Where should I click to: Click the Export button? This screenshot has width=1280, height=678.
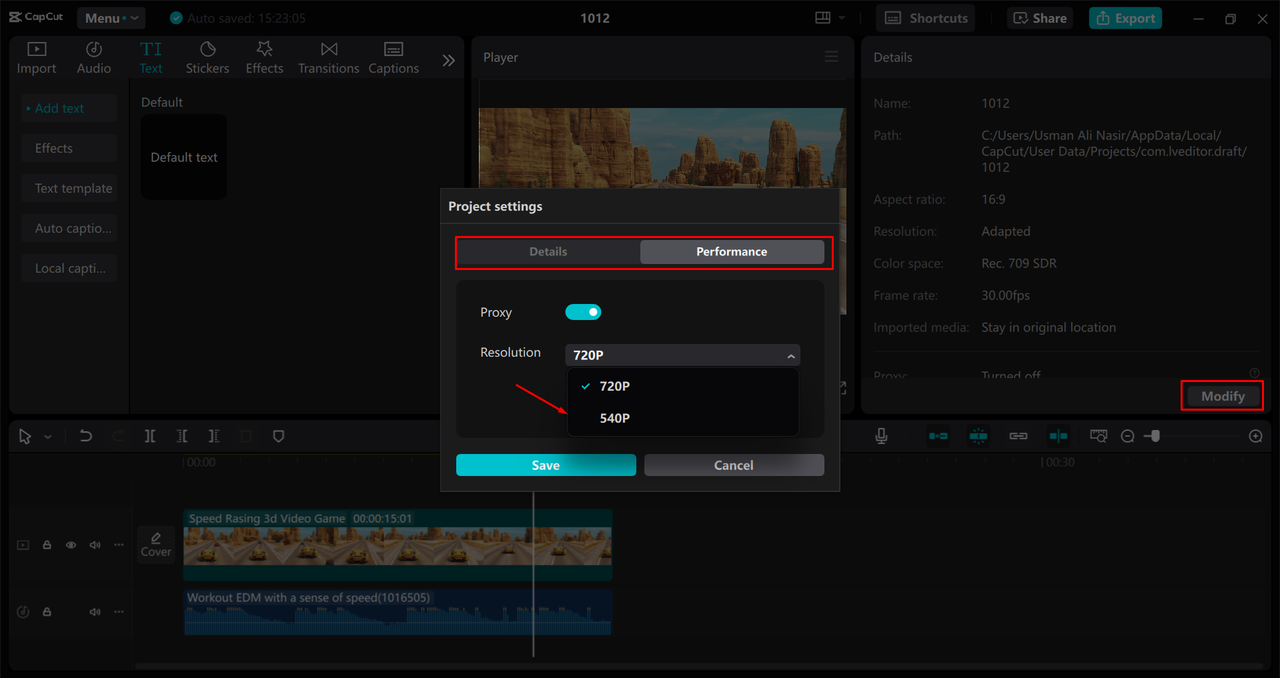coord(1125,18)
